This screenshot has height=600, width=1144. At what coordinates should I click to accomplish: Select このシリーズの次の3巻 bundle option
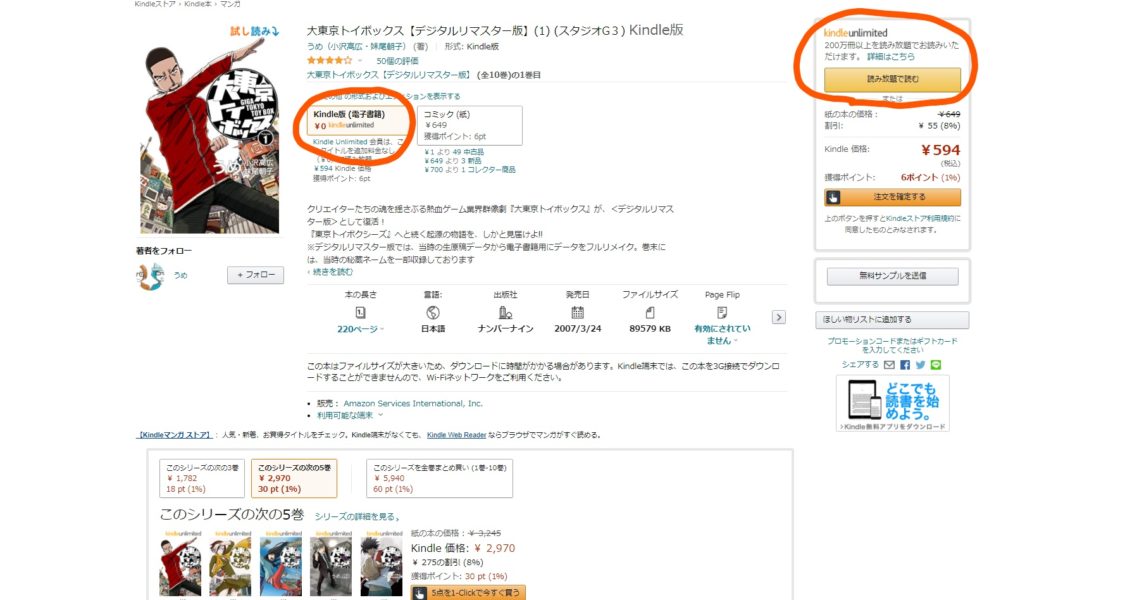[x=202, y=478]
